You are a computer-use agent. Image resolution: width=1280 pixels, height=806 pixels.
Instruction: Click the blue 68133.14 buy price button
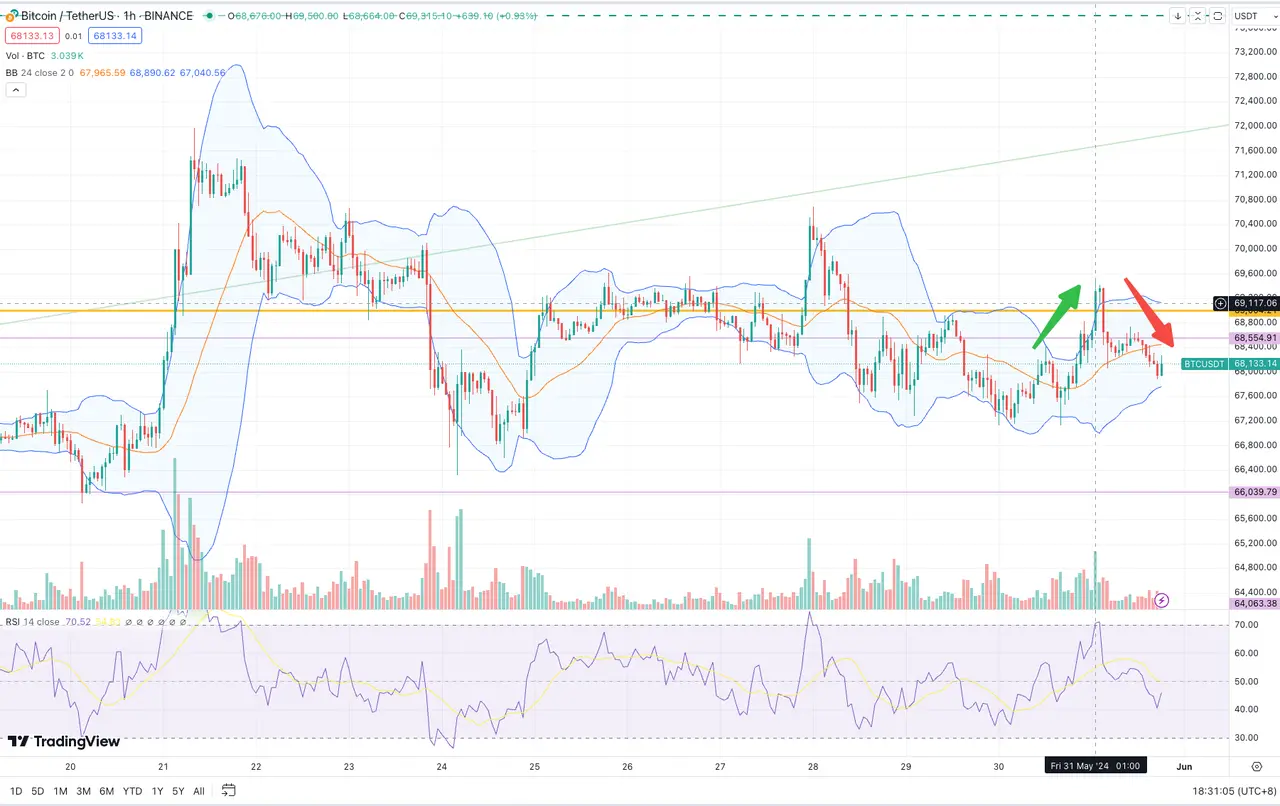pos(113,36)
